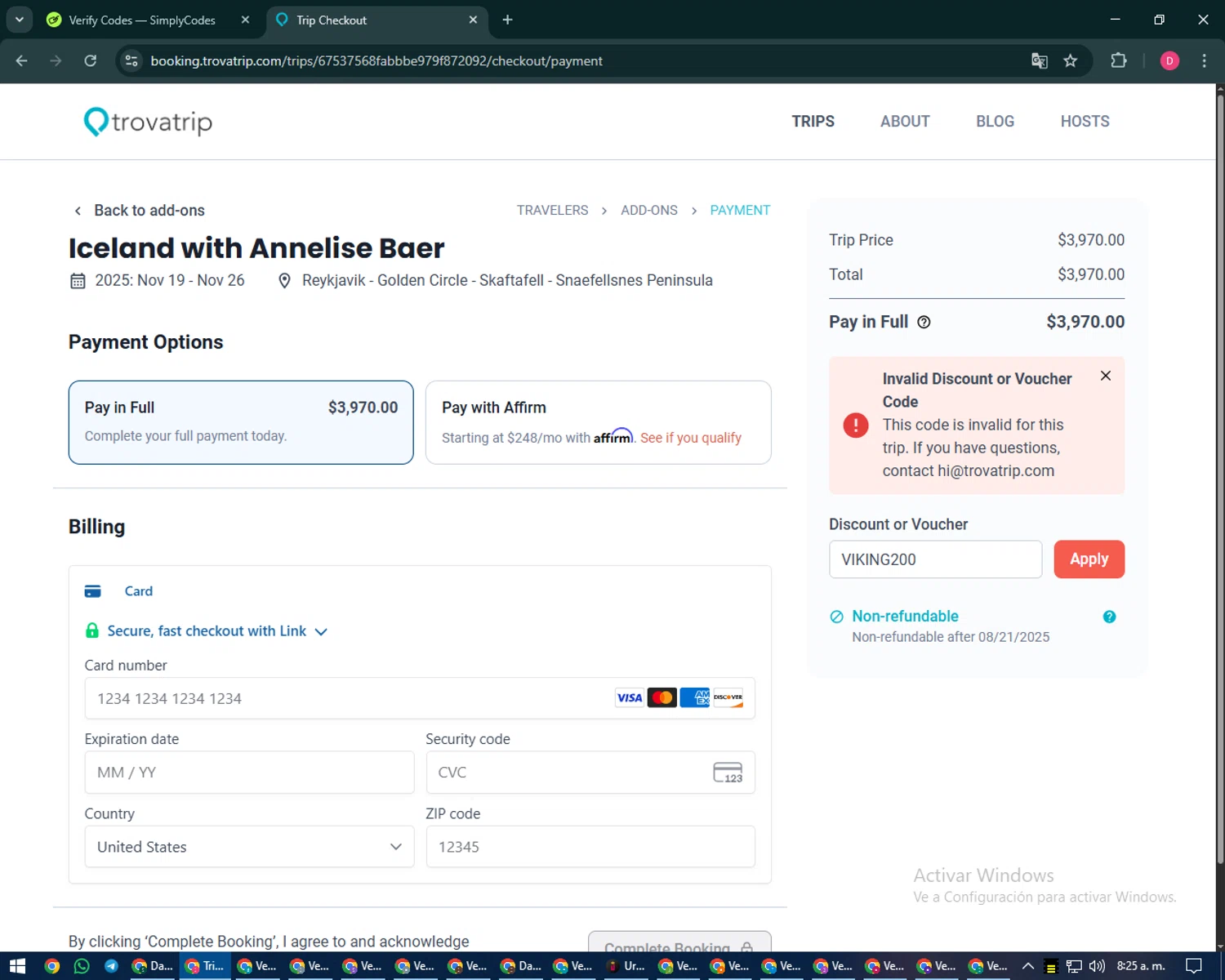The height and width of the screenshot is (980, 1225).
Task: Bookmark this page with star icon
Action: 1070,60
